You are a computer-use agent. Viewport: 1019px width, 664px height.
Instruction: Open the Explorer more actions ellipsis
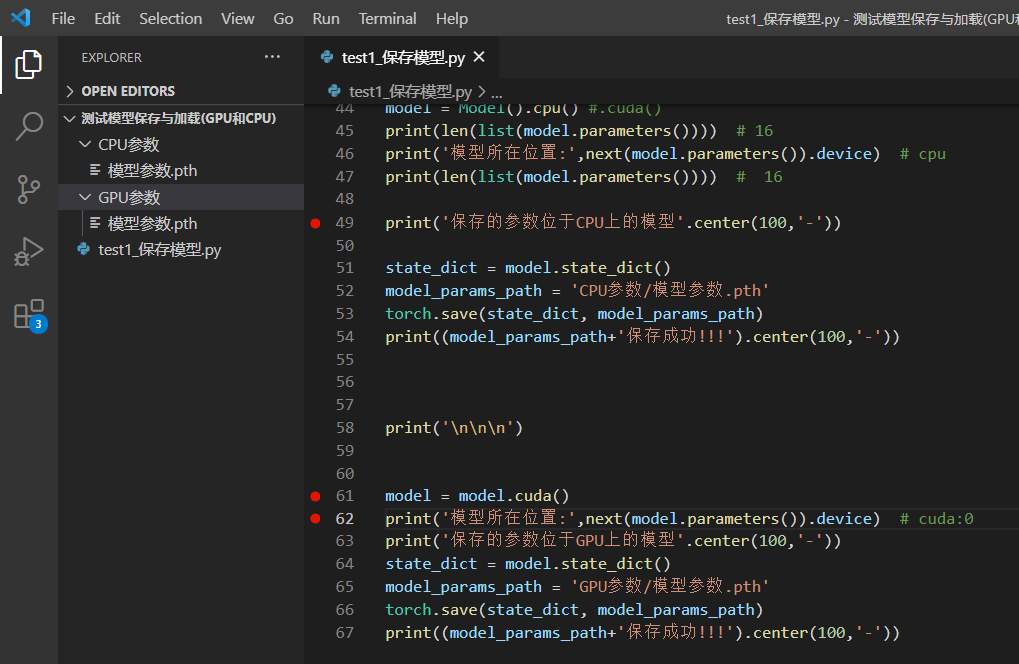point(272,57)
